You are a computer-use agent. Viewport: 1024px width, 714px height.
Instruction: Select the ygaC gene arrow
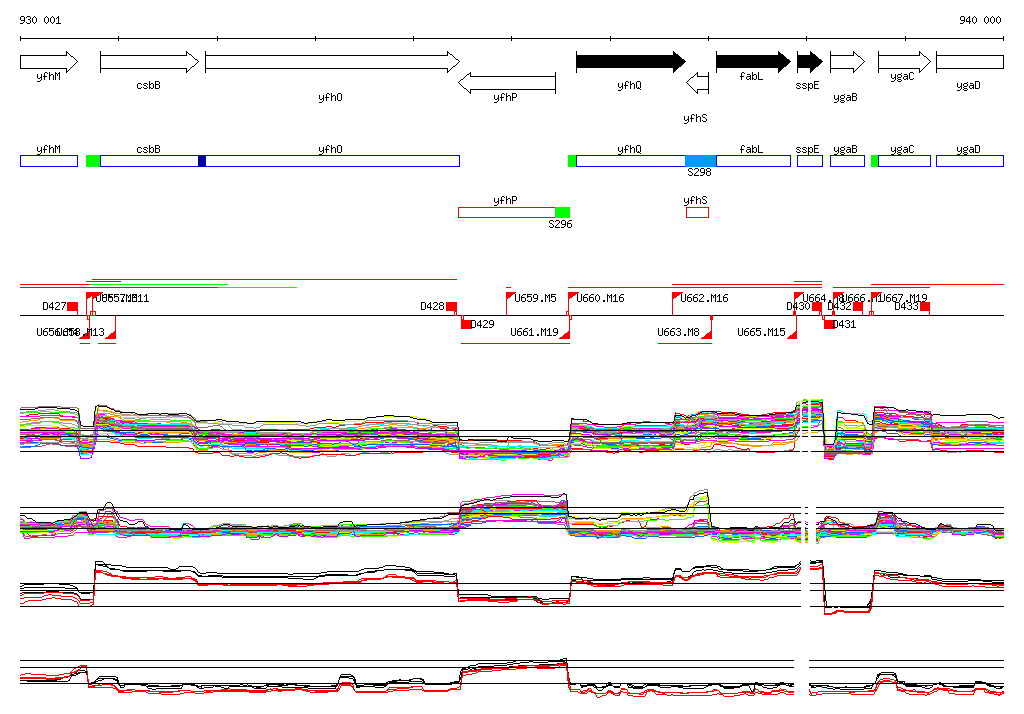tap(904, 62)
